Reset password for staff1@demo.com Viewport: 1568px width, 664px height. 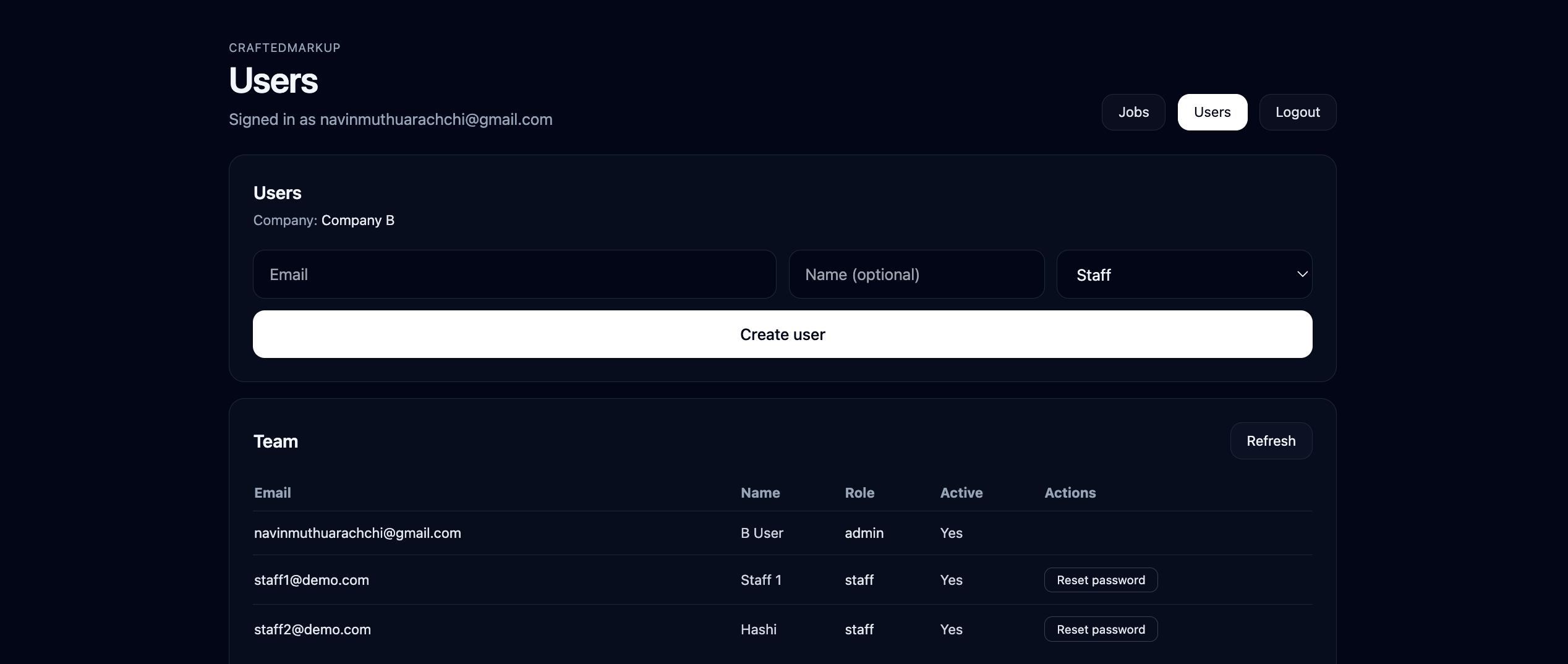[1101, 580]
